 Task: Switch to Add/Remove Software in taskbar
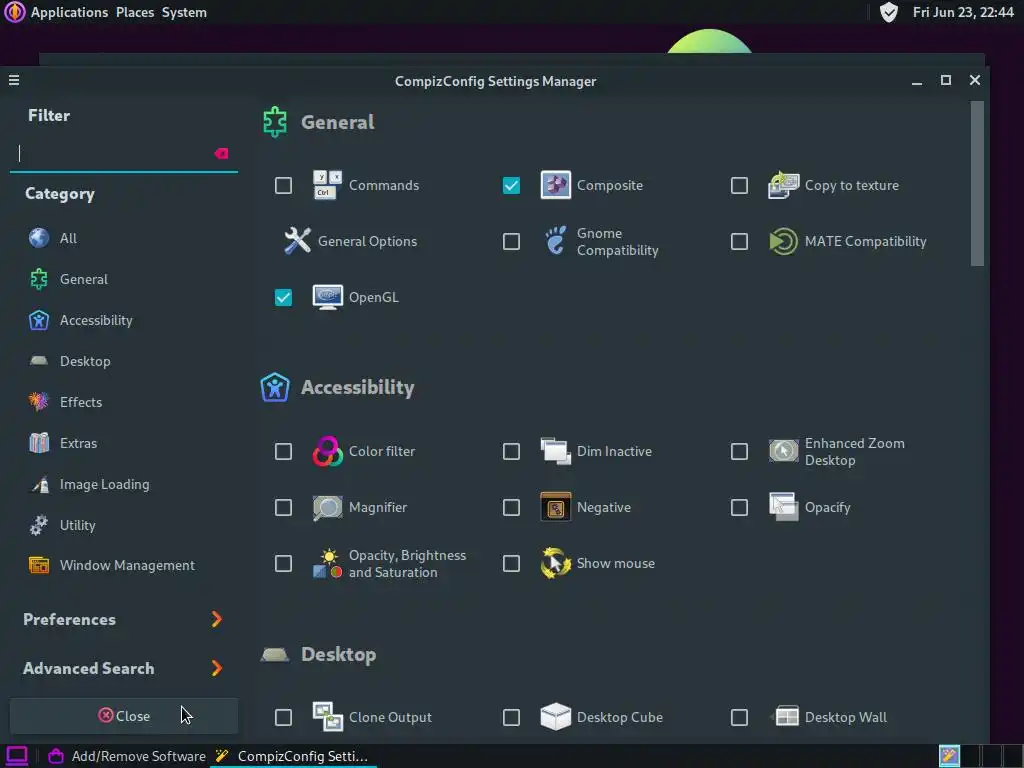click(x=127, y=756)
